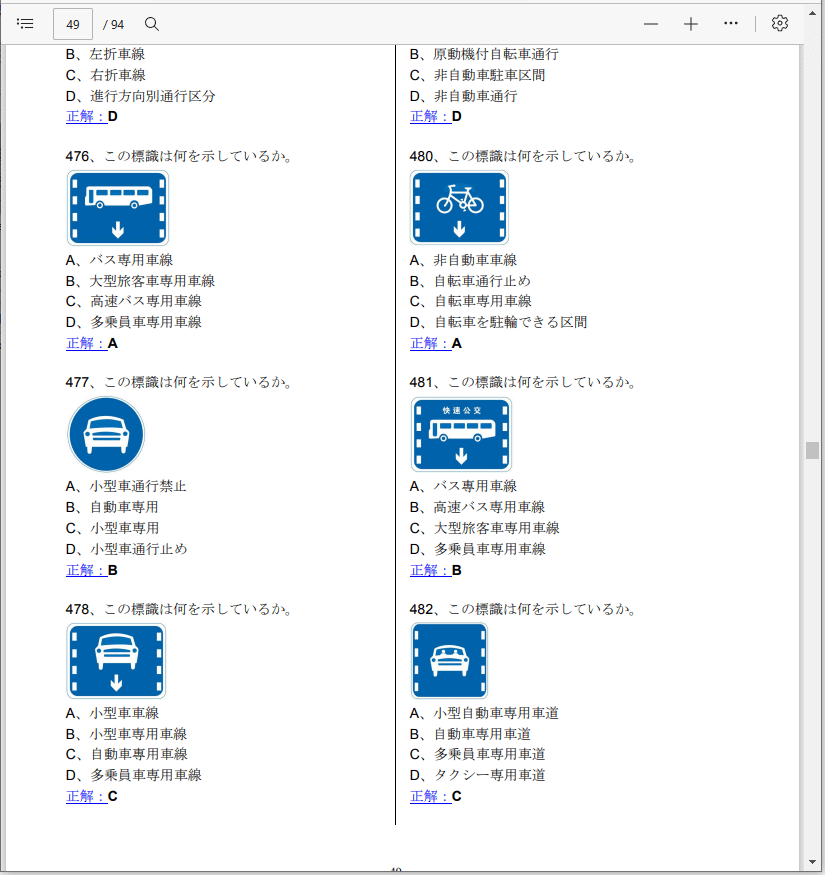825x875 pixels.
Task: Click the round car sign in question 477
Action: (x=106, y=435)
